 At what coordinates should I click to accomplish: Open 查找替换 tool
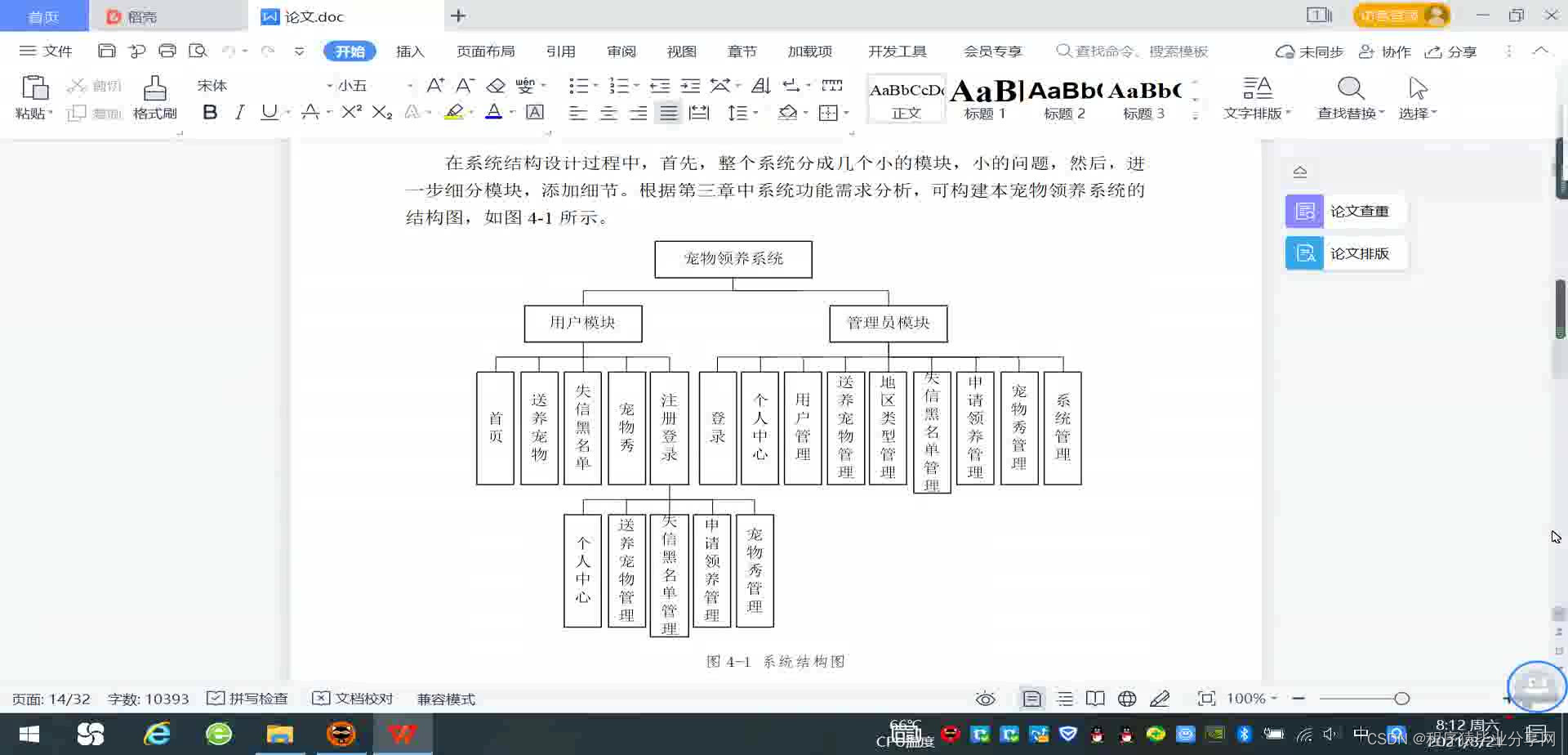coord(1351,98)
